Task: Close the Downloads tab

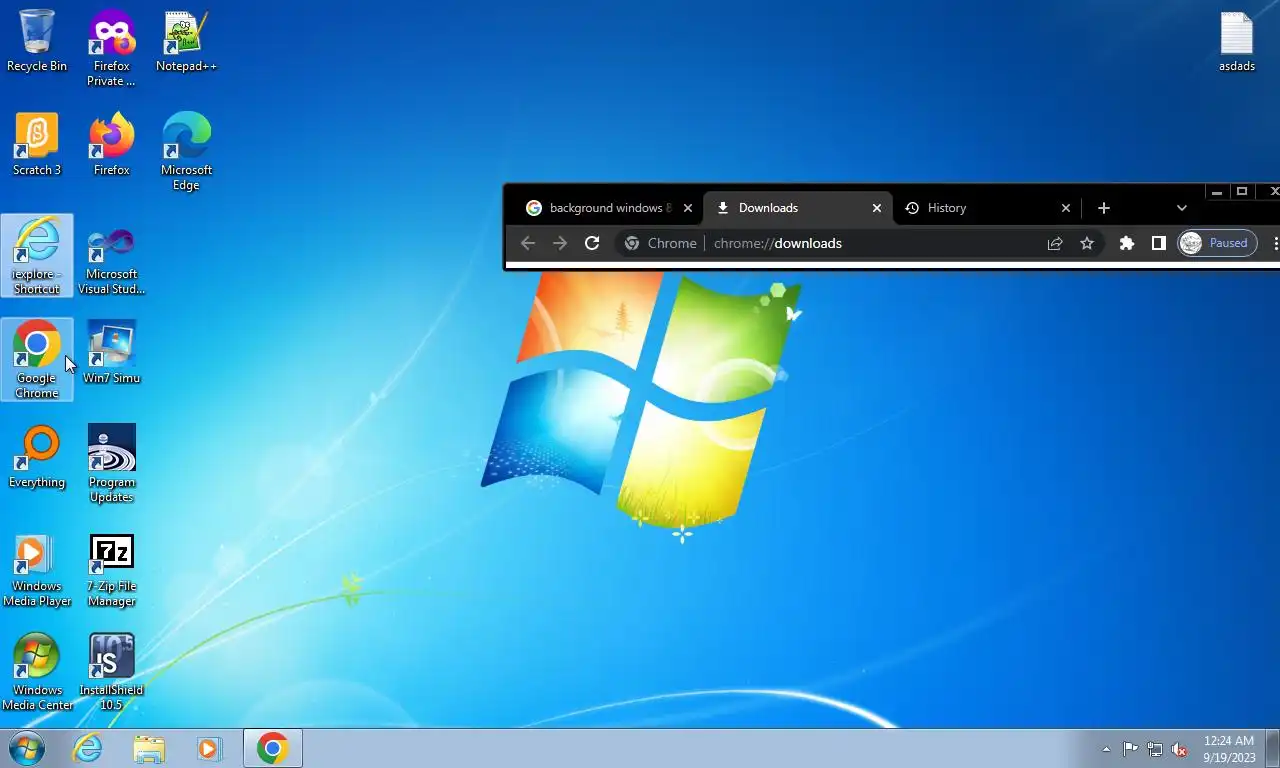Action: tap(877, 208)
